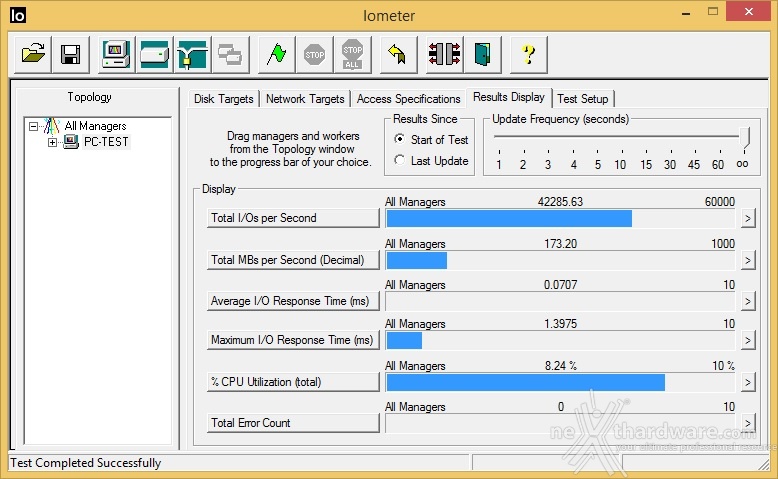Collapse the All Managers tree node
The image size is (778, 479).
tap(33, 127)
